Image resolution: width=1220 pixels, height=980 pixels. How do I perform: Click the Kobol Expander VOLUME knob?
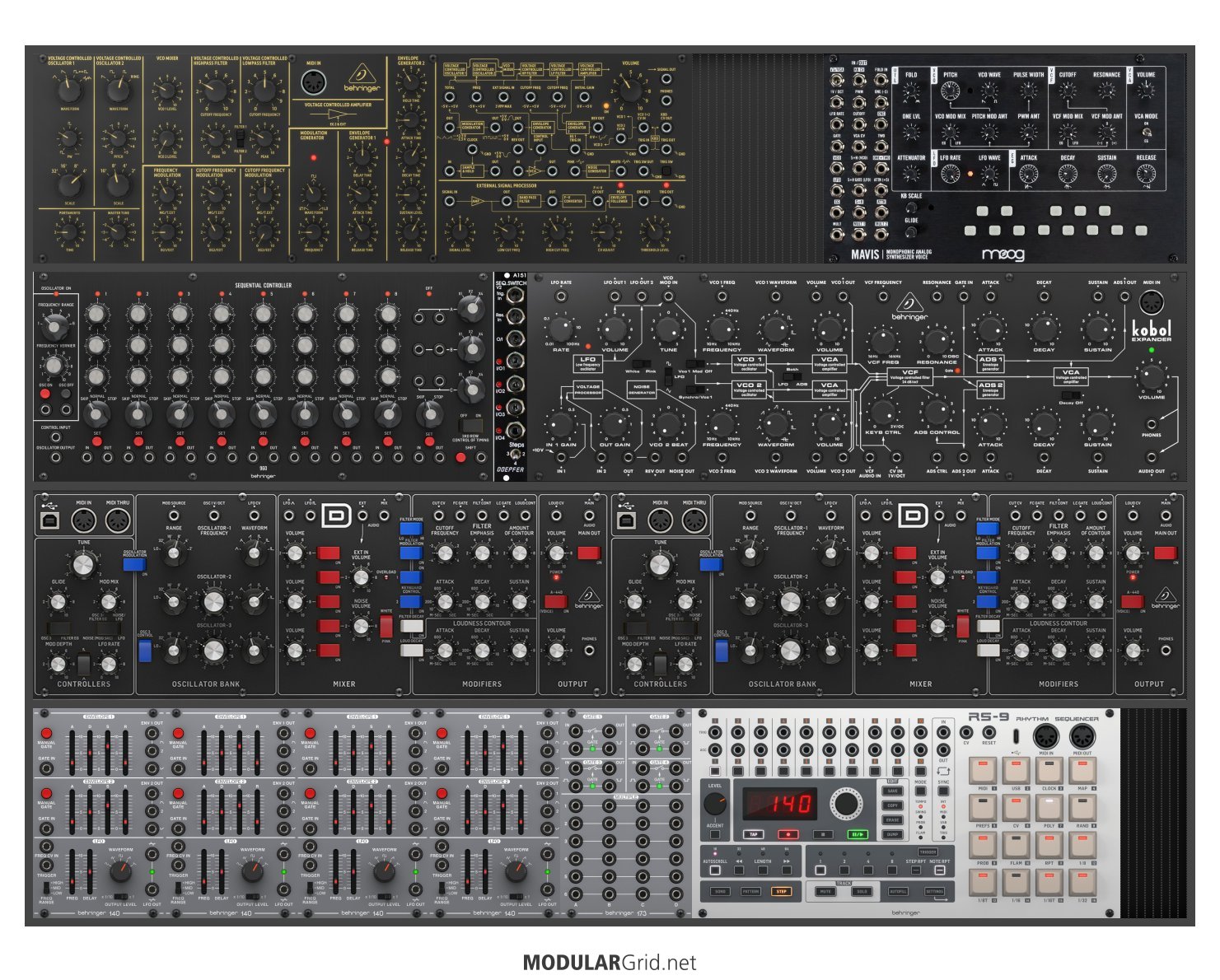coord(1152,378)
